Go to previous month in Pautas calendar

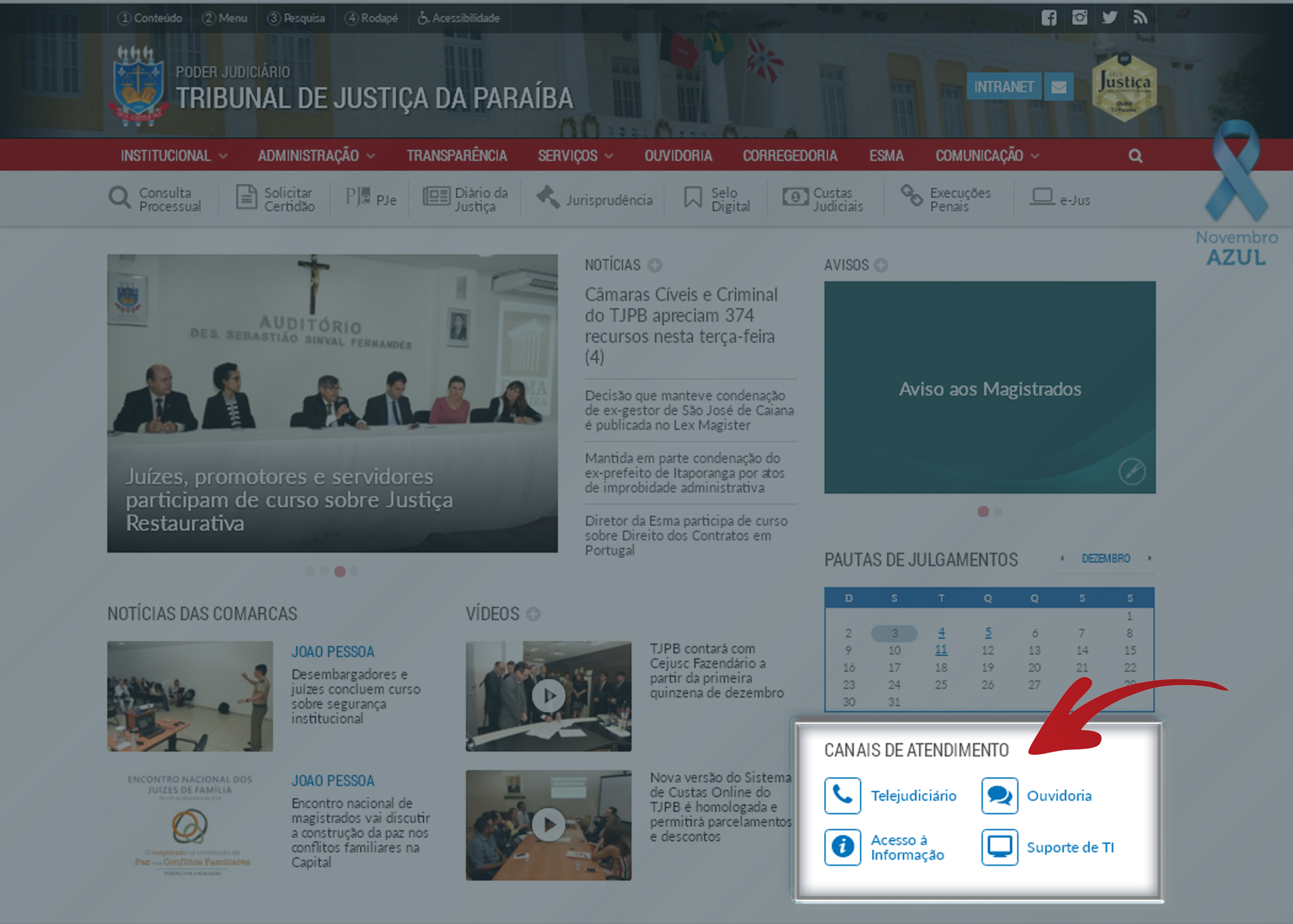click(1062, 558)
